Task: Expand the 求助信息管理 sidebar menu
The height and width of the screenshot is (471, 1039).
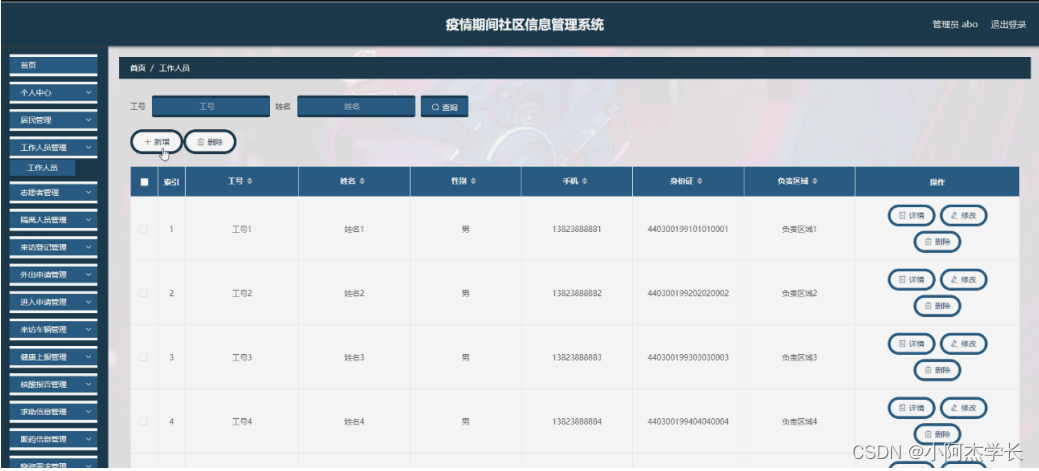Action: coord(54,411)
